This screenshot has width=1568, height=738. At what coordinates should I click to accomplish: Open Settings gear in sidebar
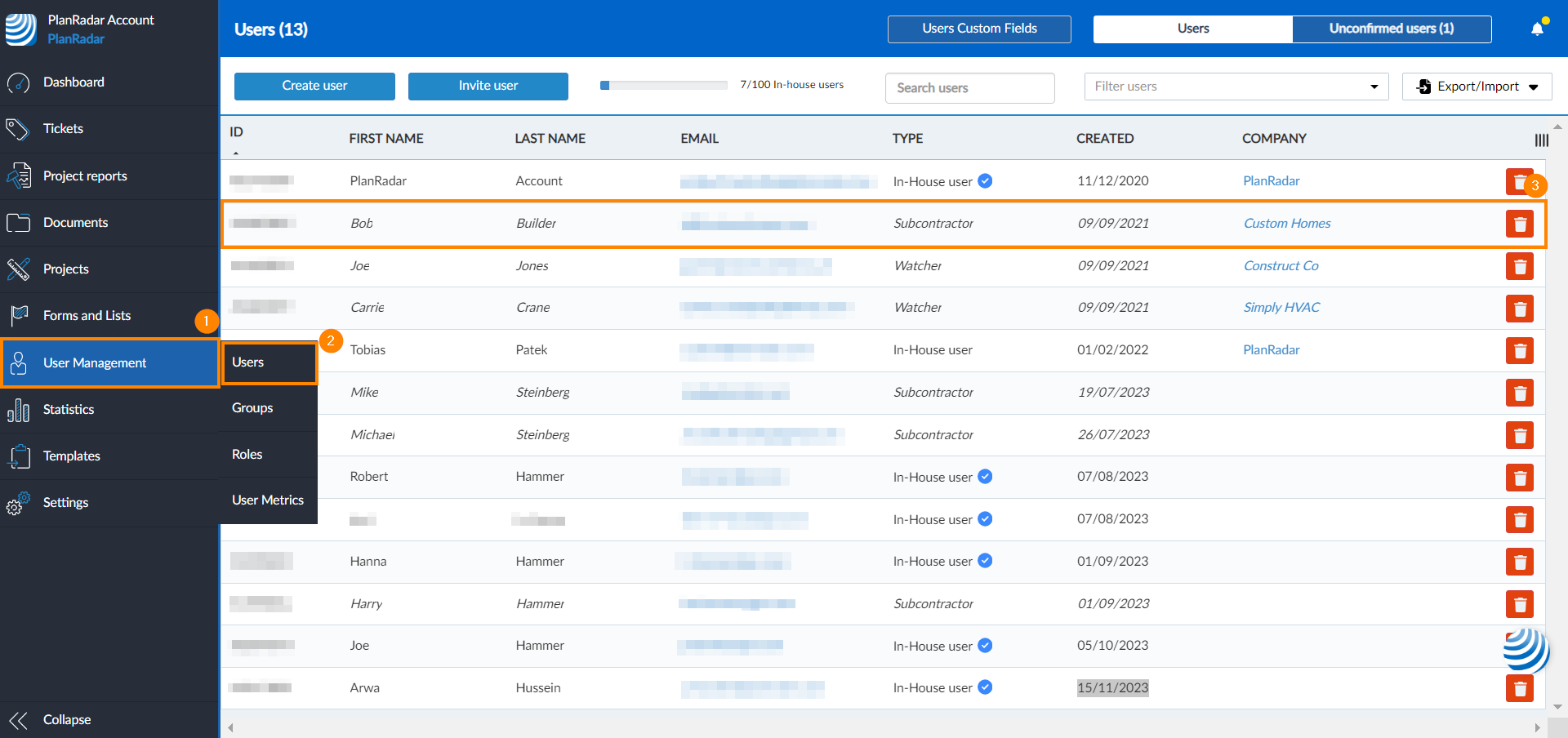click(18, 503)
